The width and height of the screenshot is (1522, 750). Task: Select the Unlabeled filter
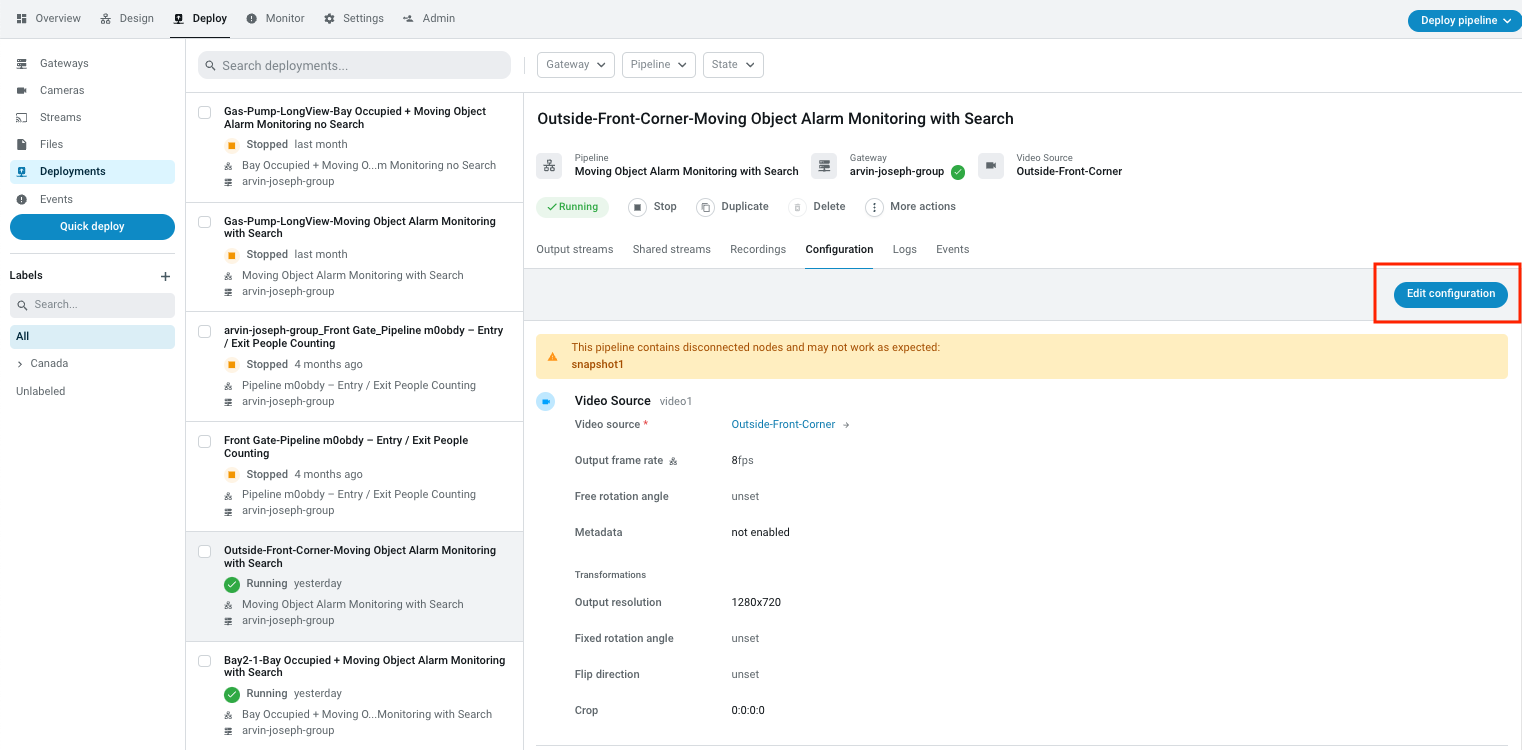[40, 391]
